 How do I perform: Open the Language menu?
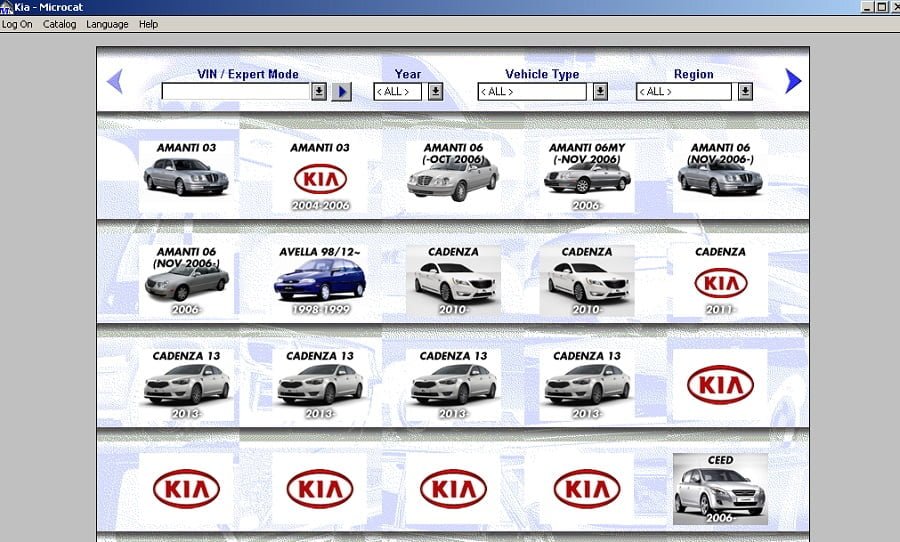[107, 24]
